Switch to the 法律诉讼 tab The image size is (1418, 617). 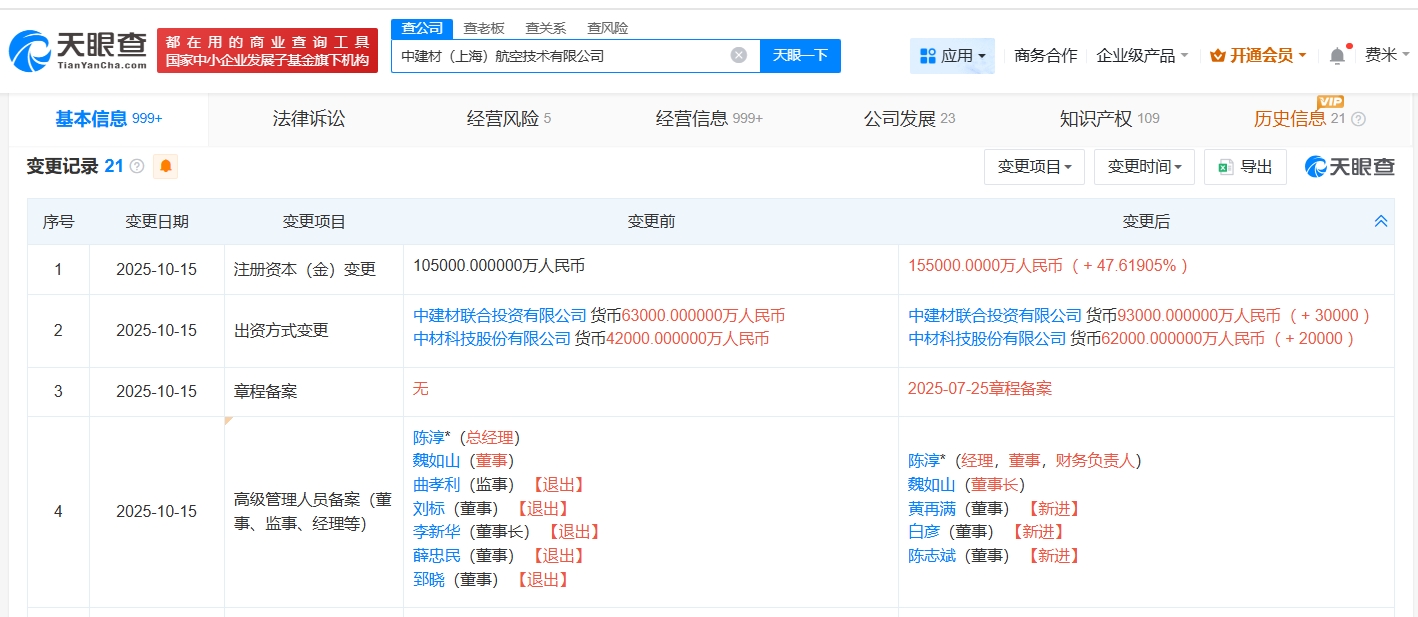(x=309, y=119)
